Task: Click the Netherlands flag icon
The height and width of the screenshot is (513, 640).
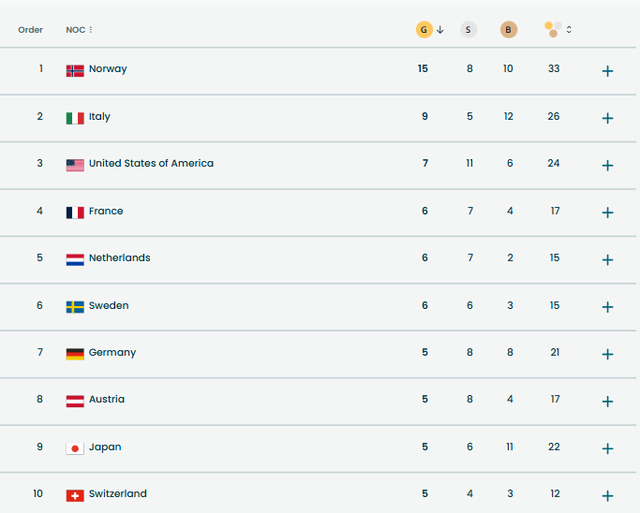Action: point(75,259)
